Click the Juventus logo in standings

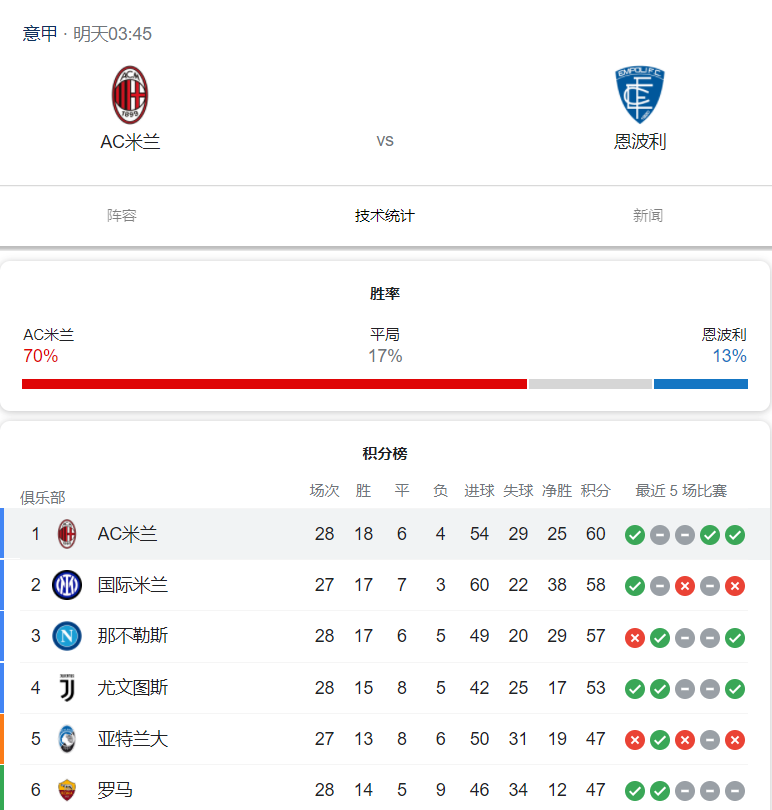pos(67,687)
